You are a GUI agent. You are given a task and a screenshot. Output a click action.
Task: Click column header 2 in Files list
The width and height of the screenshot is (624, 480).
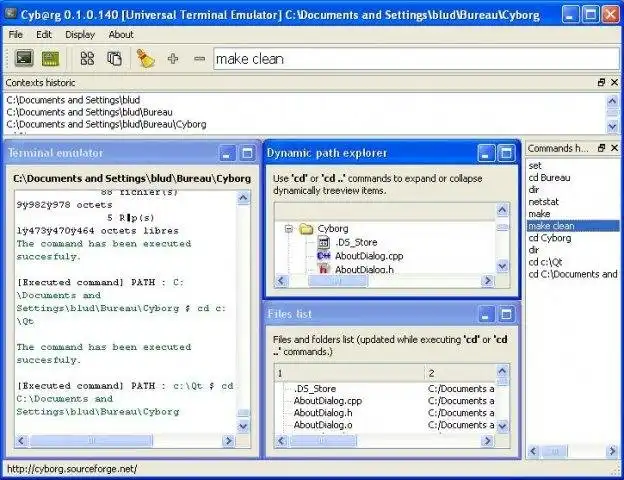460,373
